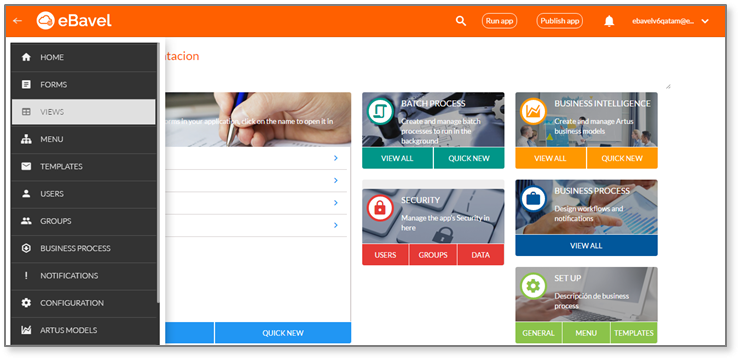
Task: Click DATA button in Security card
Action: (x=480, y=255)
